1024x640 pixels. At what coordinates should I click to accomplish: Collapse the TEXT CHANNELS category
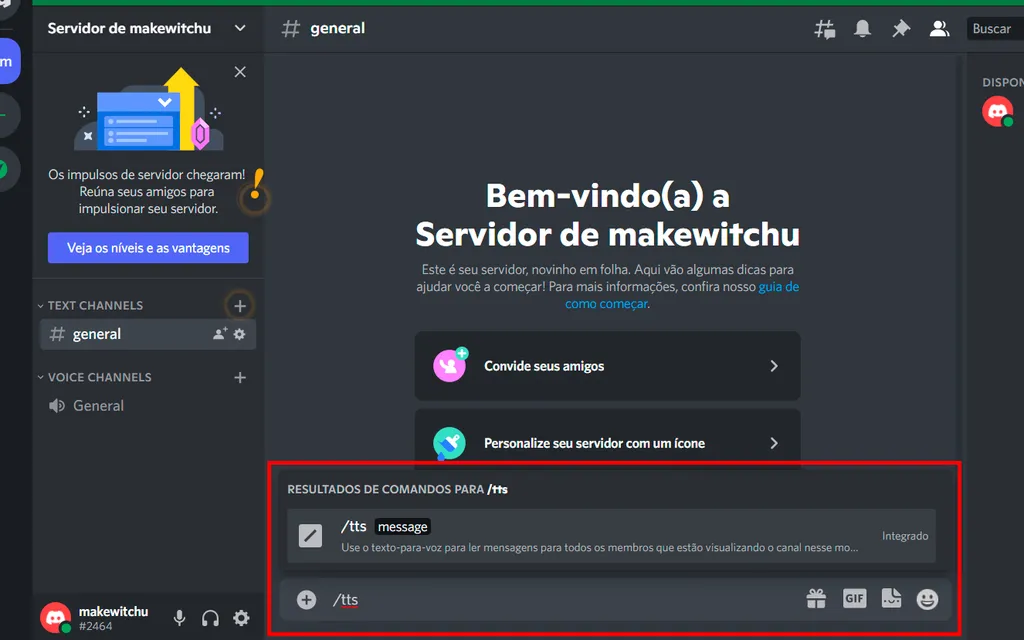click(x=93, y=305)
